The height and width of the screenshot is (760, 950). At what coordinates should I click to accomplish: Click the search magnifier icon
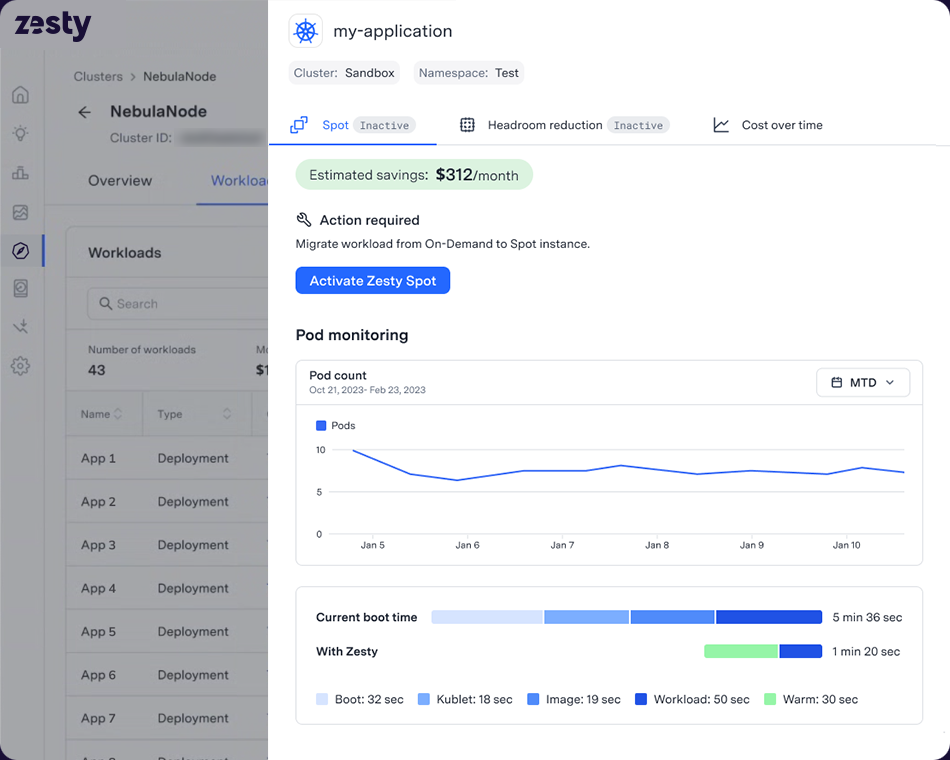(105, 304)
